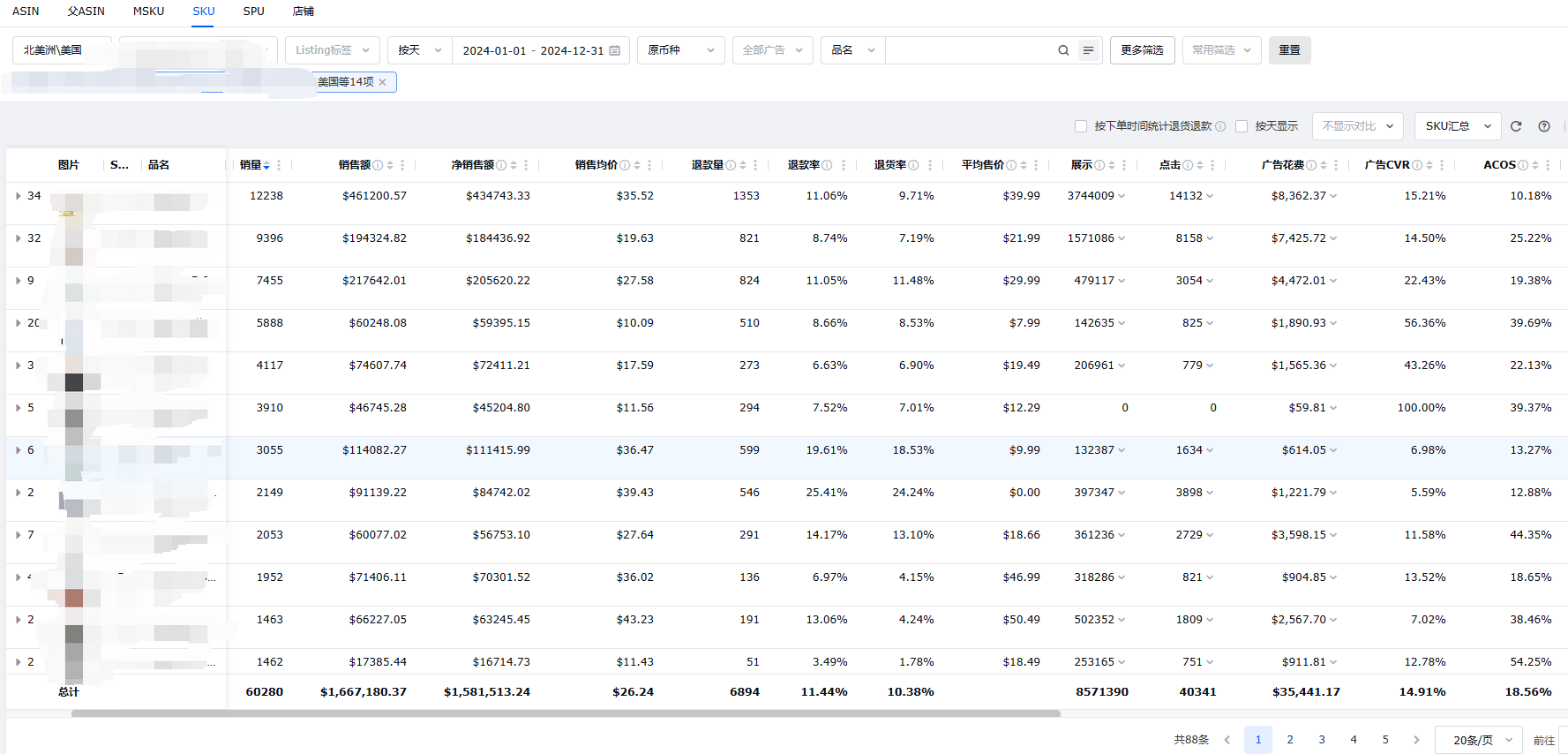Viewport: 1568px width, 754px height.
Task: Click the search magnifier icon
Action: click(1063, 50)
